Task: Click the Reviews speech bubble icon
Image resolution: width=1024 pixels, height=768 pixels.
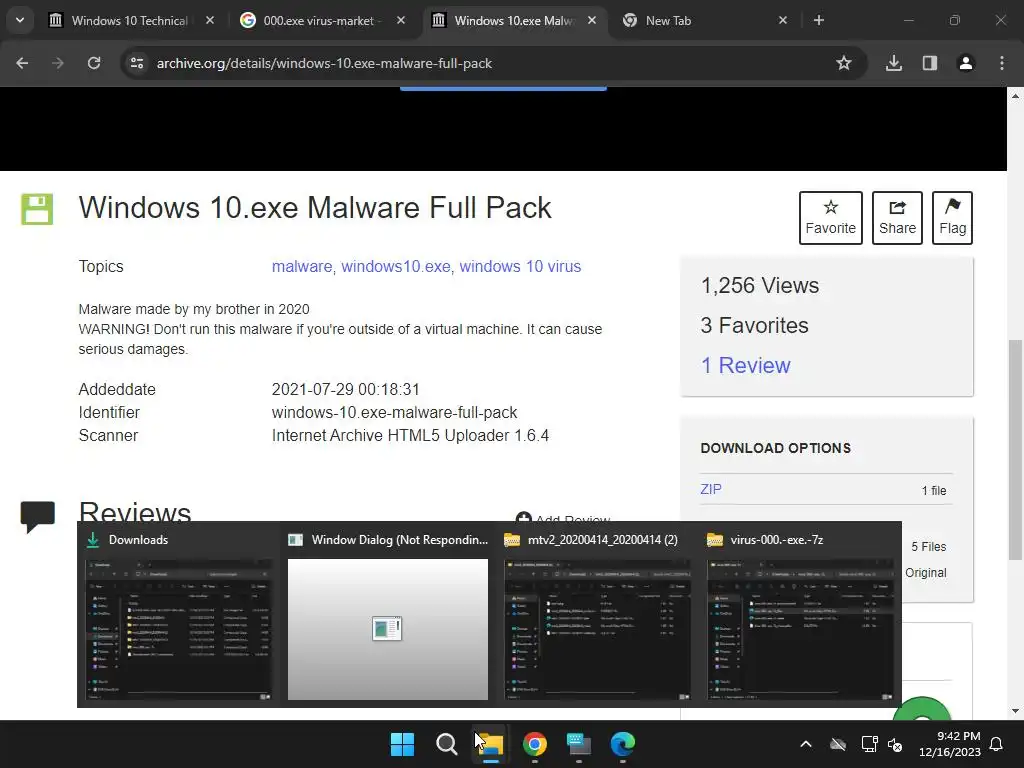Action: click(x=38, y=517)
